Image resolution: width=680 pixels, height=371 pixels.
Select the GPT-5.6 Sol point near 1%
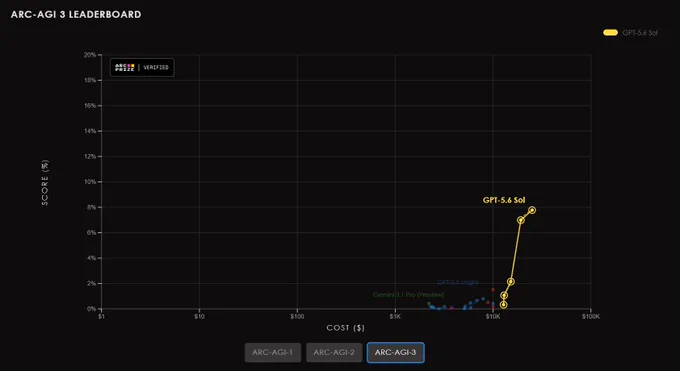click(504, 295)
